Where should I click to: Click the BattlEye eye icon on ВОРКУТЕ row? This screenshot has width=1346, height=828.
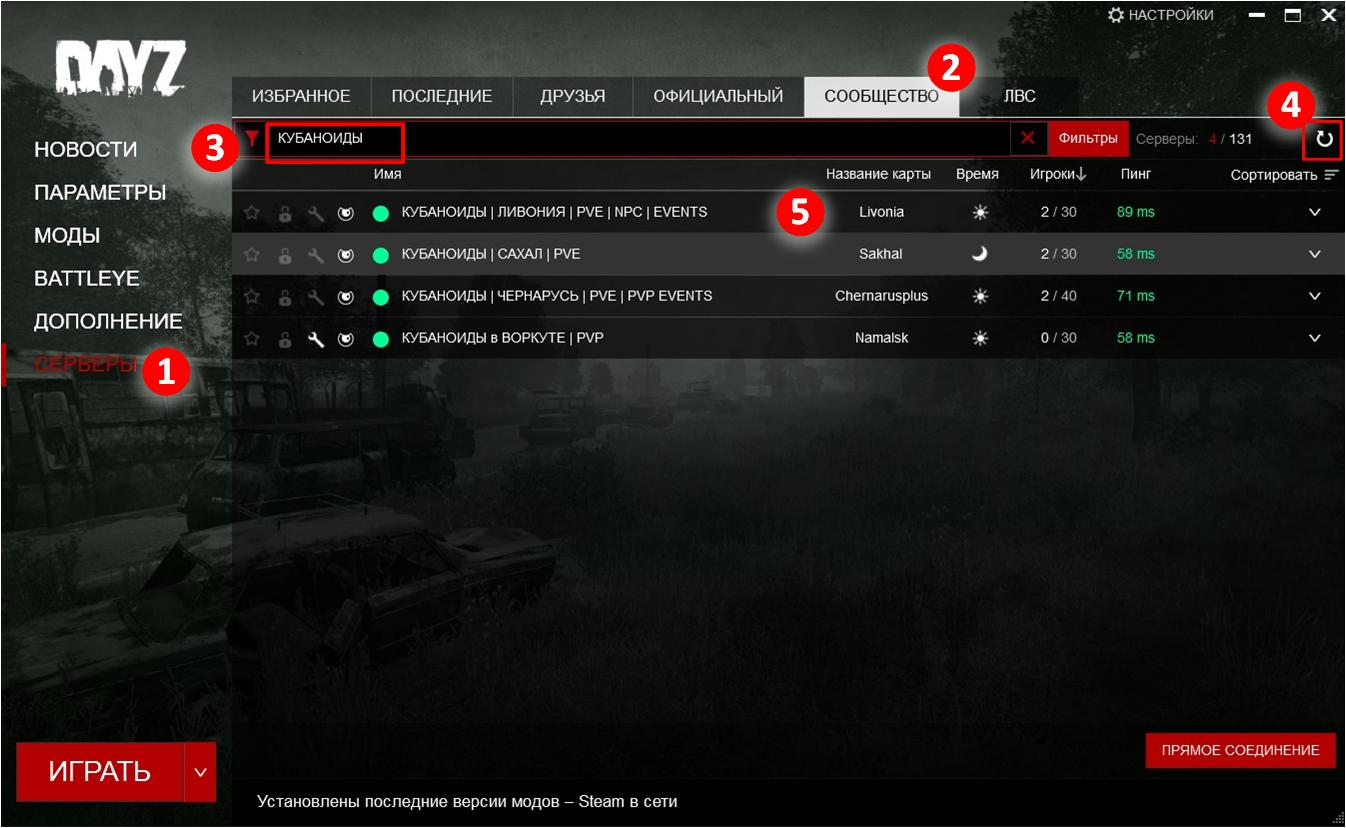(x=346, y=338)
